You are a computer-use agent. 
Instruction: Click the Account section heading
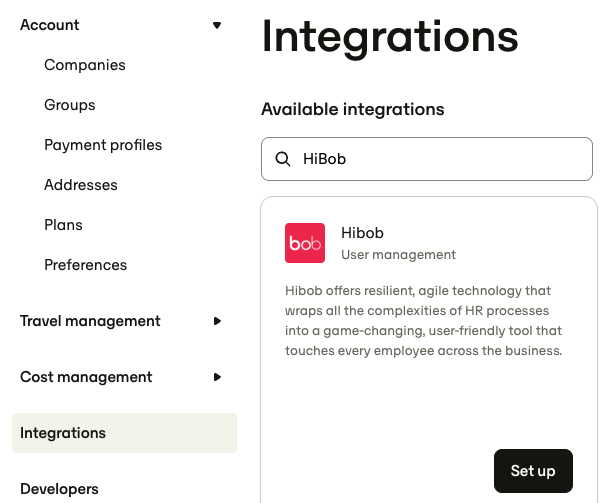pos(49,25)
